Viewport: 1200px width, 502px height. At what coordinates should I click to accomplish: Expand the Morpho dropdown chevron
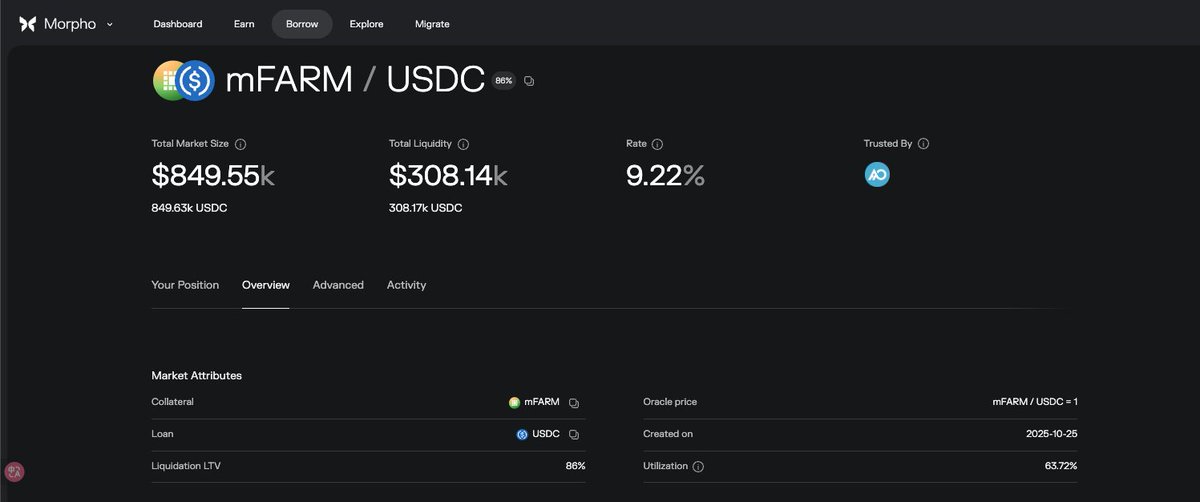[x=110, y=24]
